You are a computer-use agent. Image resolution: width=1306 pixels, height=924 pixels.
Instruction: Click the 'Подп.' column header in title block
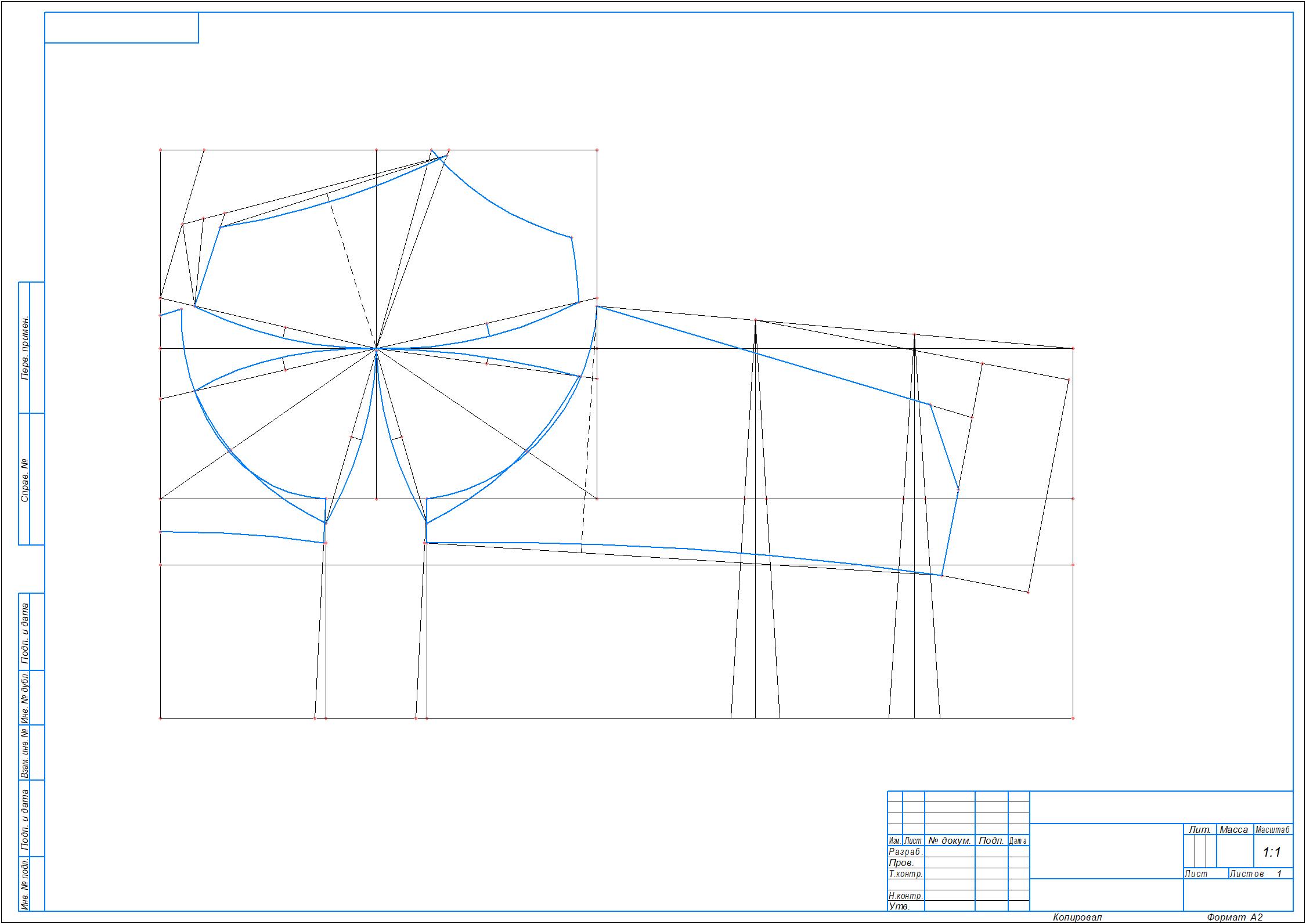991,840
